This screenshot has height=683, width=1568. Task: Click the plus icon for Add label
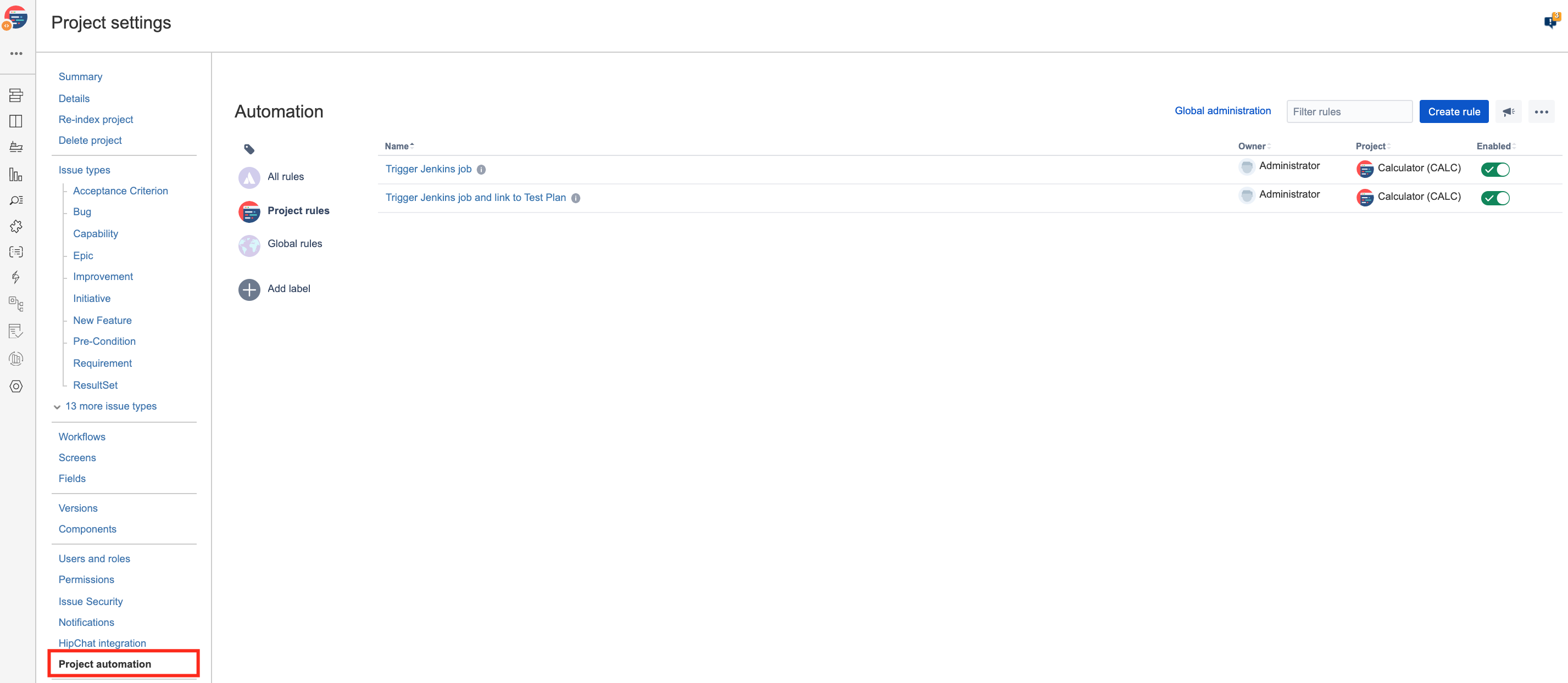click(249, 289)
